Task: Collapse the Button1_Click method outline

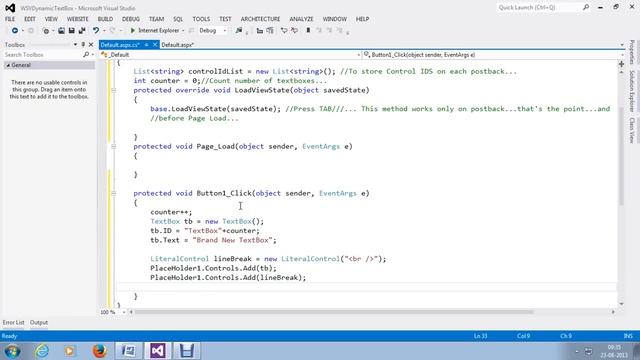Action: tap(113, 193)
